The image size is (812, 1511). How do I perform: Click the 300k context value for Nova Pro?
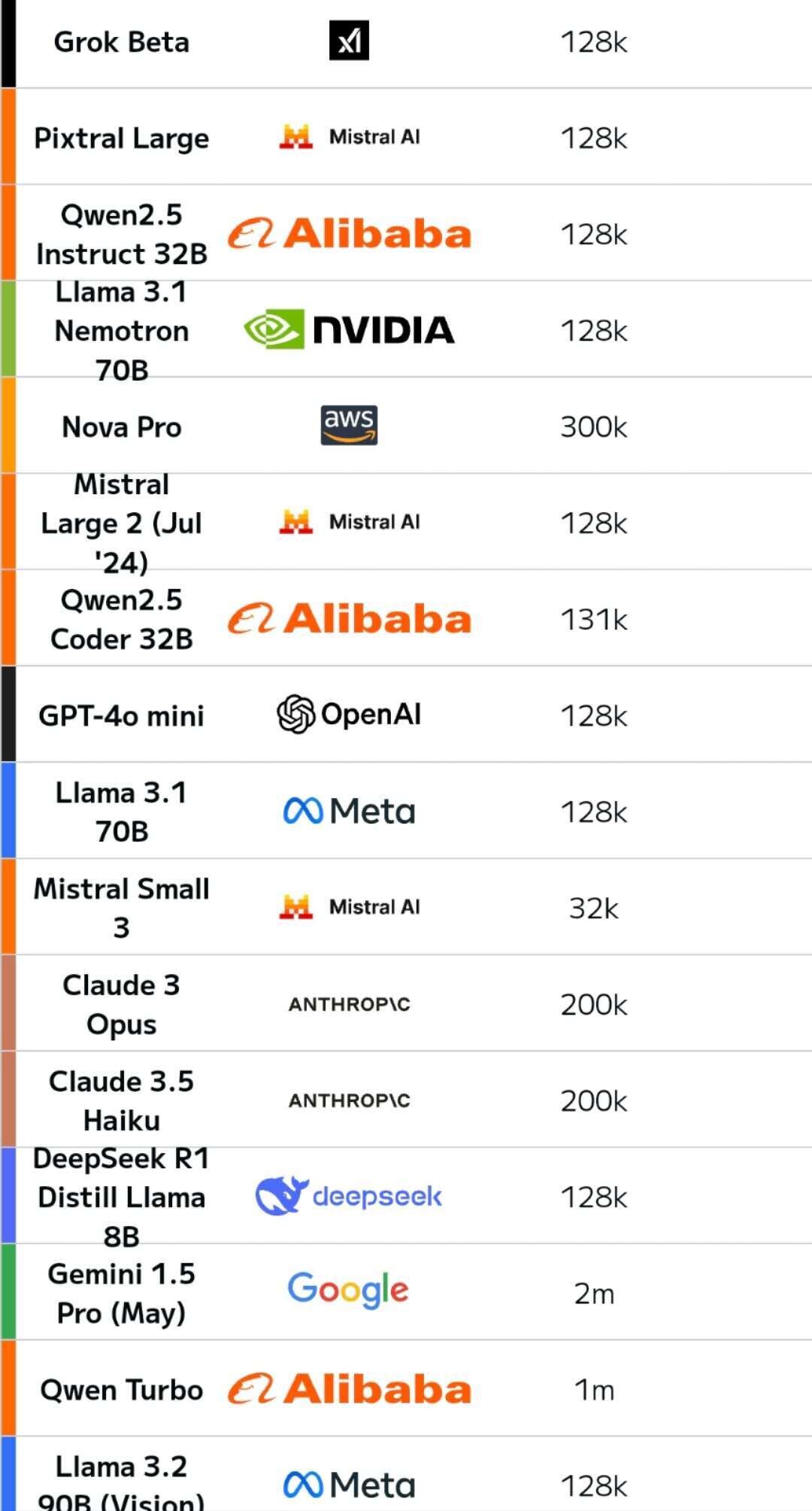click(x=594, y=426)
